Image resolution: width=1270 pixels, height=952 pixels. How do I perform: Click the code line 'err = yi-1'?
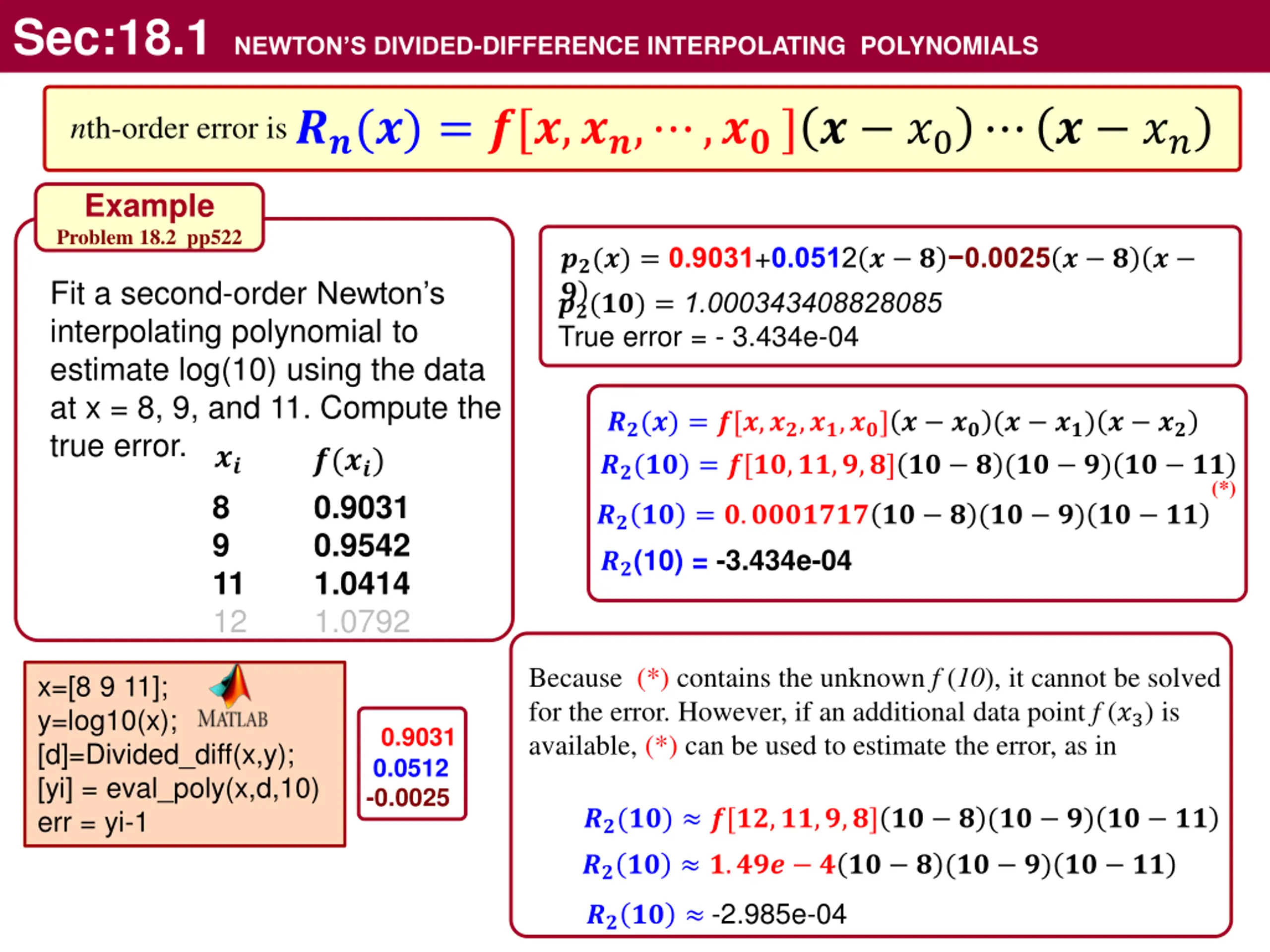pyautogui.click(x=92, y=823)
